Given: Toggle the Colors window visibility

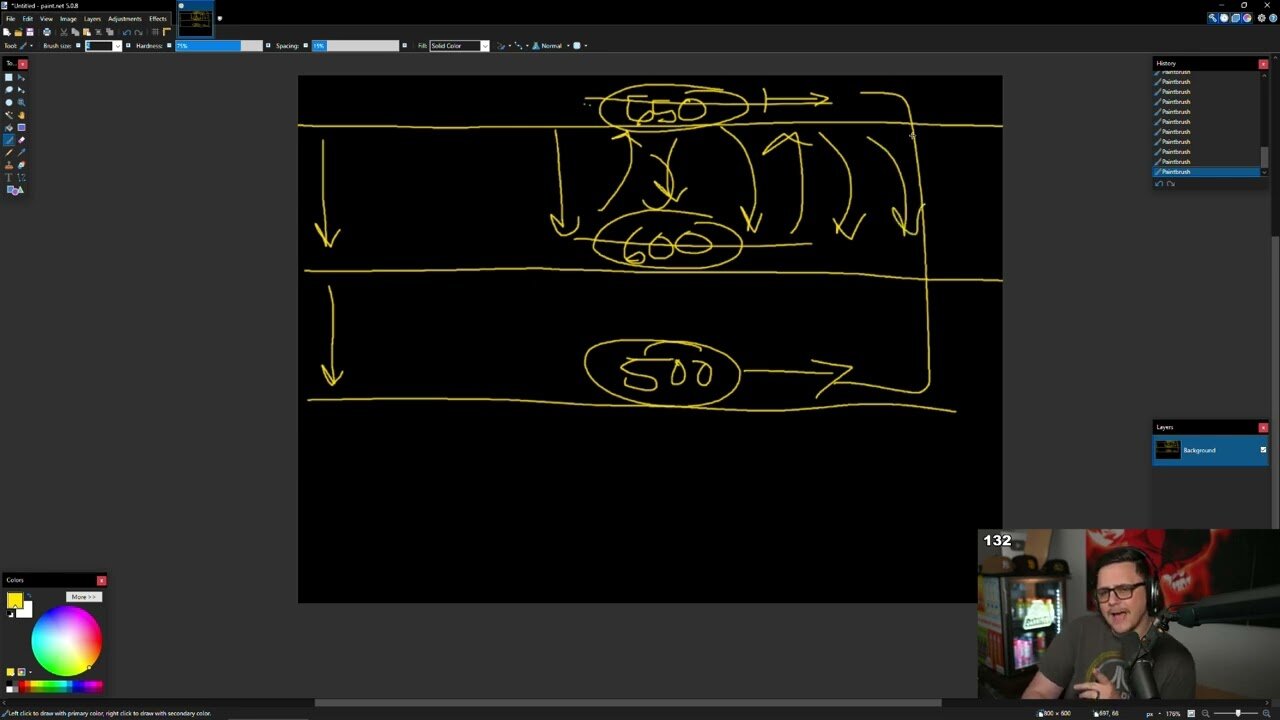Looking at the screenshot, I should point(1247,18).
